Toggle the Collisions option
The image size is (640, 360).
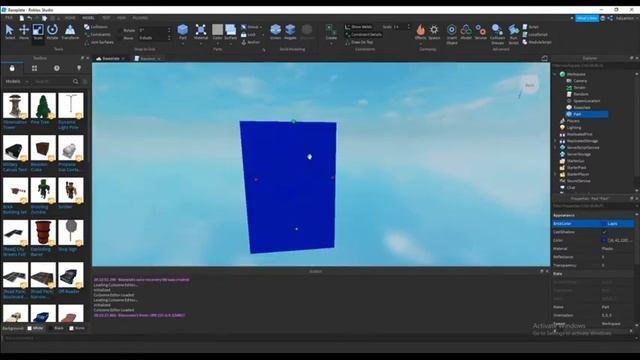pos(96,27)
